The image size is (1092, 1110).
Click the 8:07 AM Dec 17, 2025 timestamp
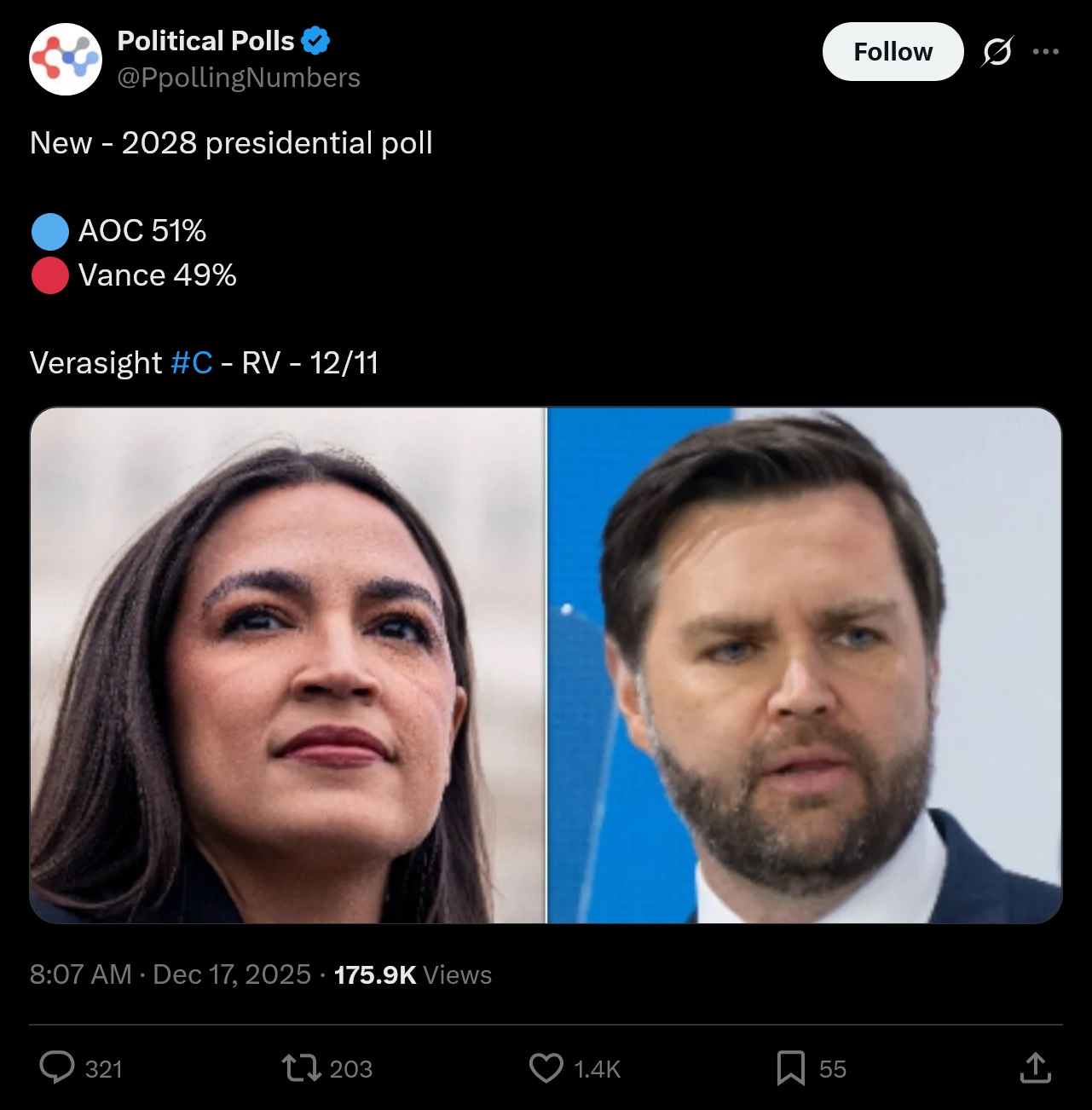click(x=170, y=974)
